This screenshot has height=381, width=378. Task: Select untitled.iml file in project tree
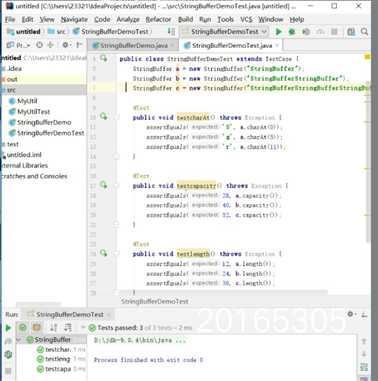click(24, 155)
